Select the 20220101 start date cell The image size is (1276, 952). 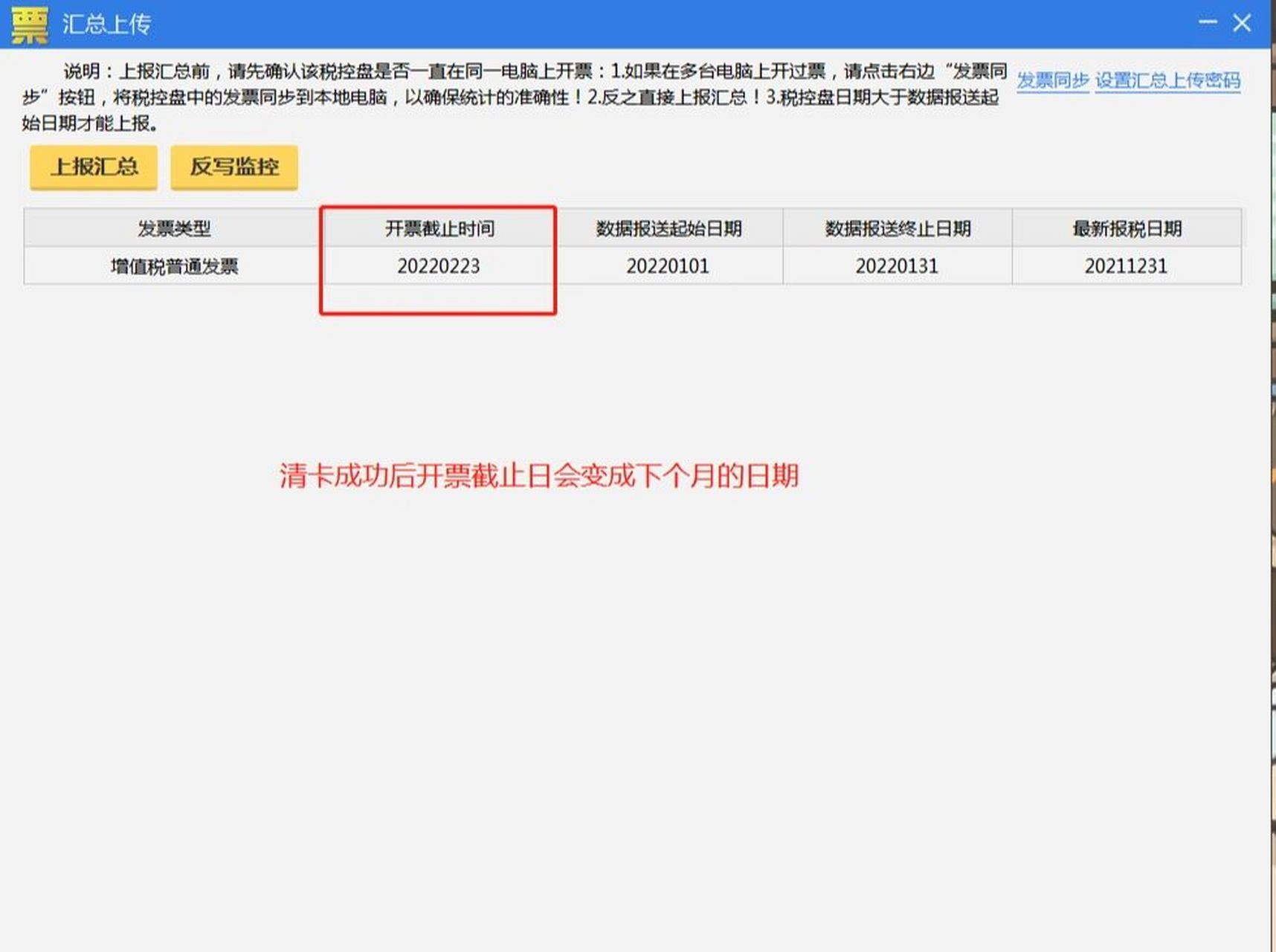click(x=668, y=266)
